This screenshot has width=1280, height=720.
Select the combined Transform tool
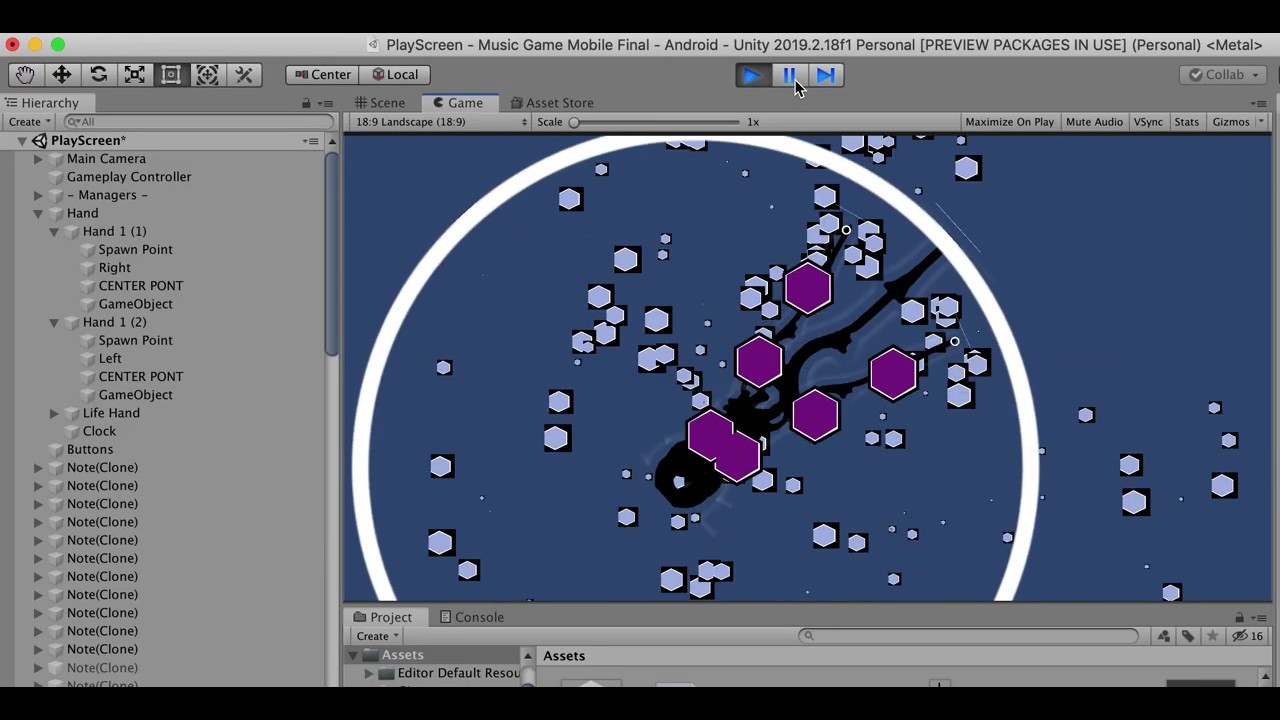pos(207,75)
